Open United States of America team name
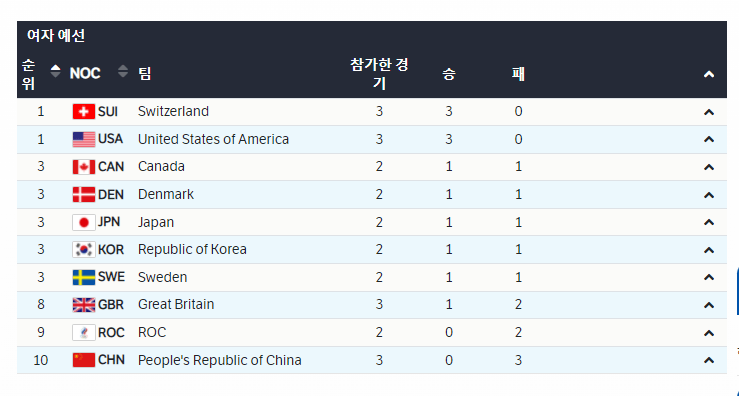This screenshot has height=396, width=739. (x=213, y=140)
